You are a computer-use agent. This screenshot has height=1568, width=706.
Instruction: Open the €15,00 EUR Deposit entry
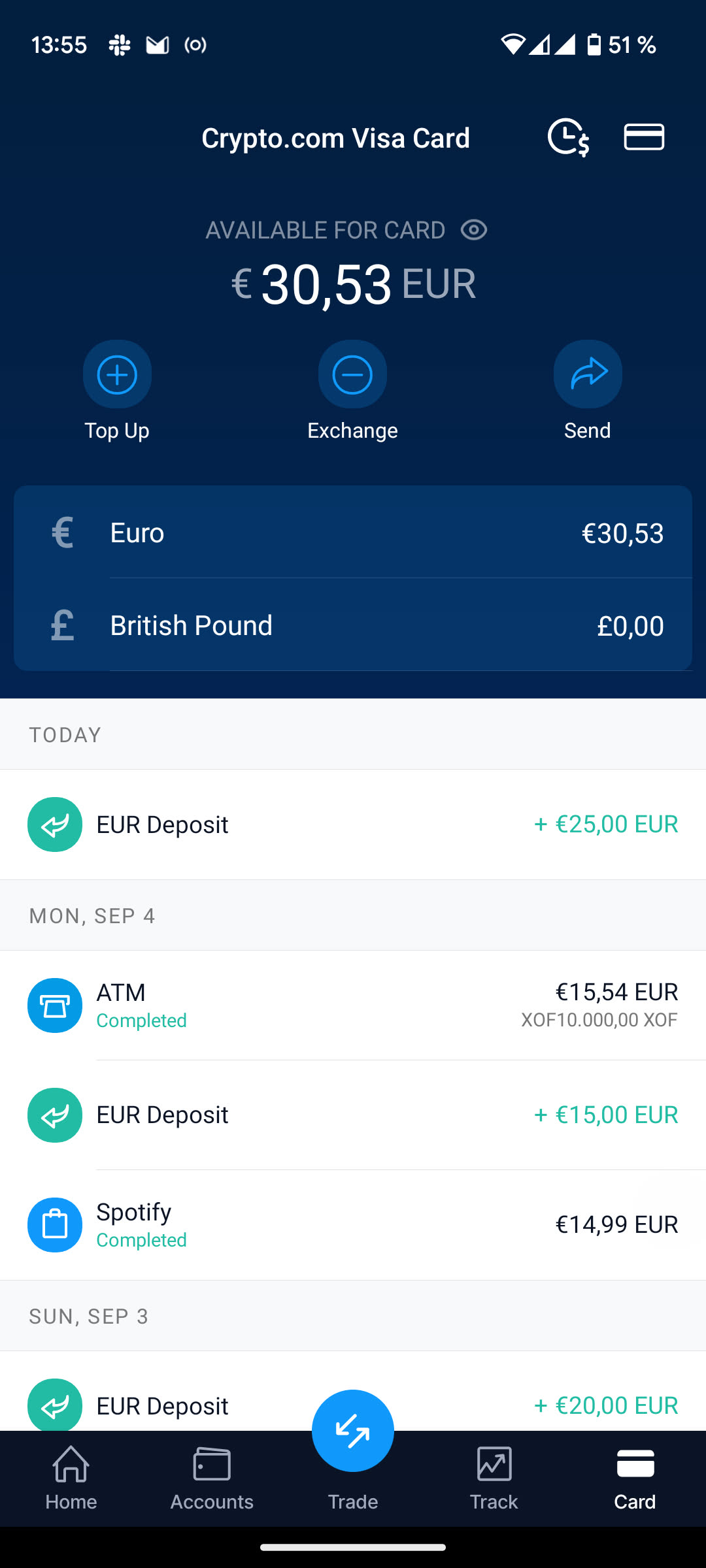click(x=353, y=1115)
